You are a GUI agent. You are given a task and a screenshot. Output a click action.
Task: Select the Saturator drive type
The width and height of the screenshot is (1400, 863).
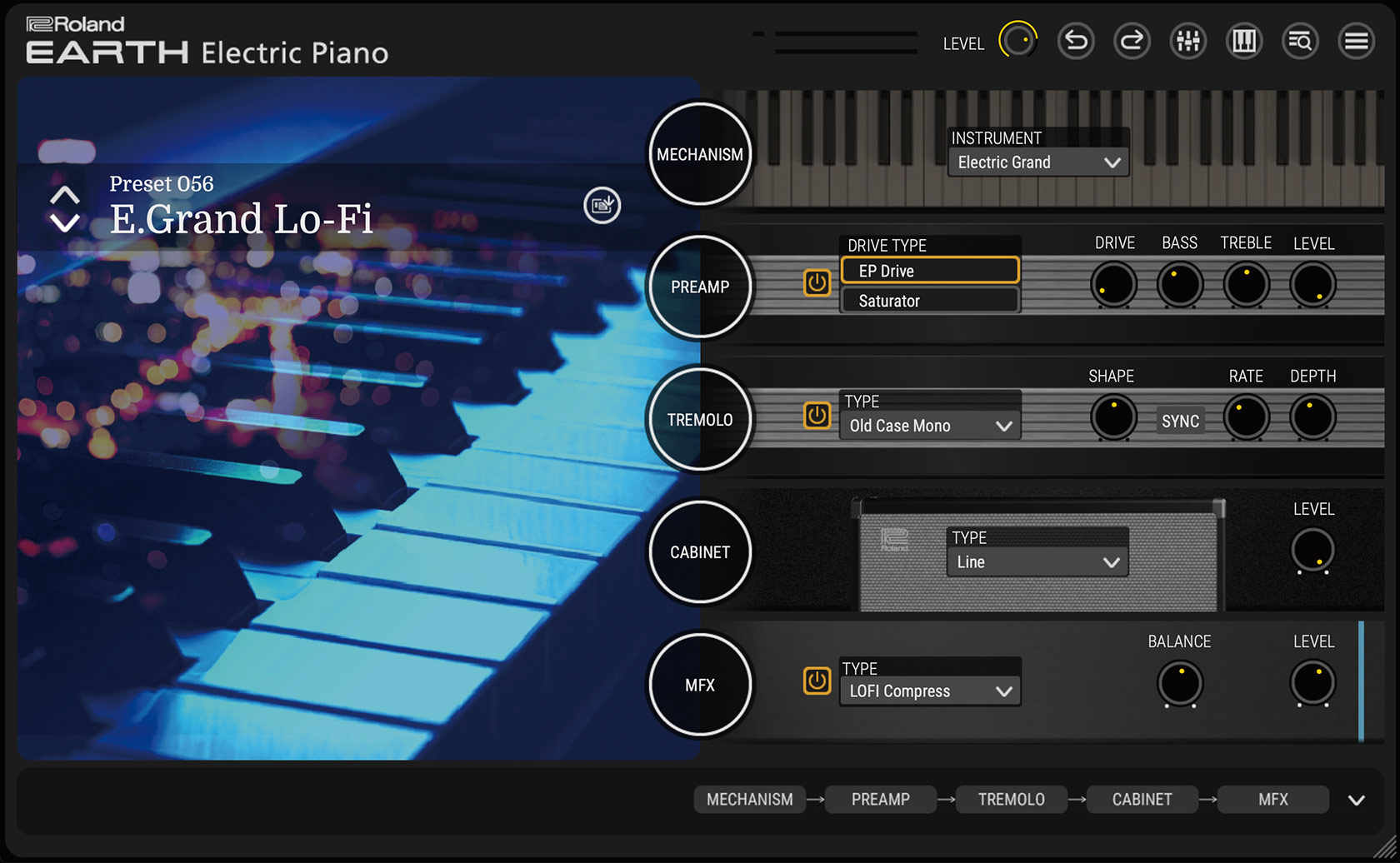tap(930, 301)
